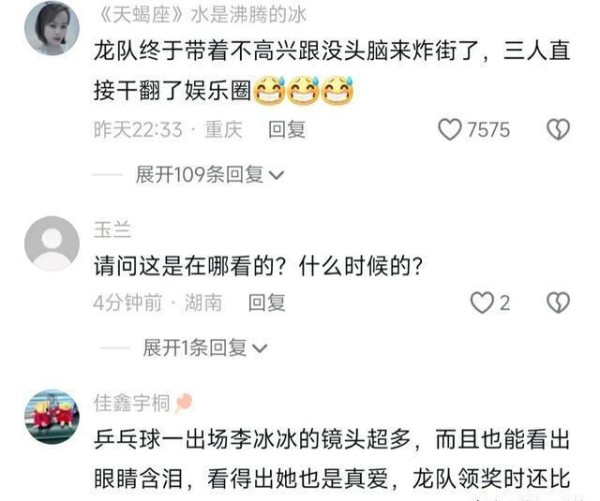Click ping-pong paddle badge beside 佳鑫宇桐

click(x=183, y=403)
